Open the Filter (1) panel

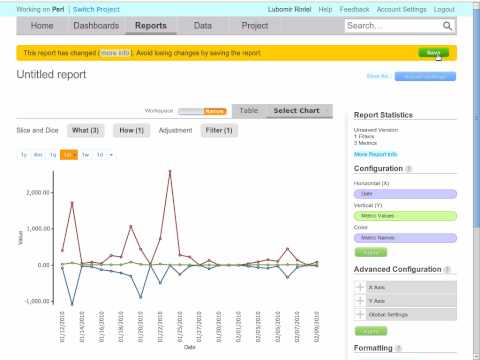click(x=219, y=130)
